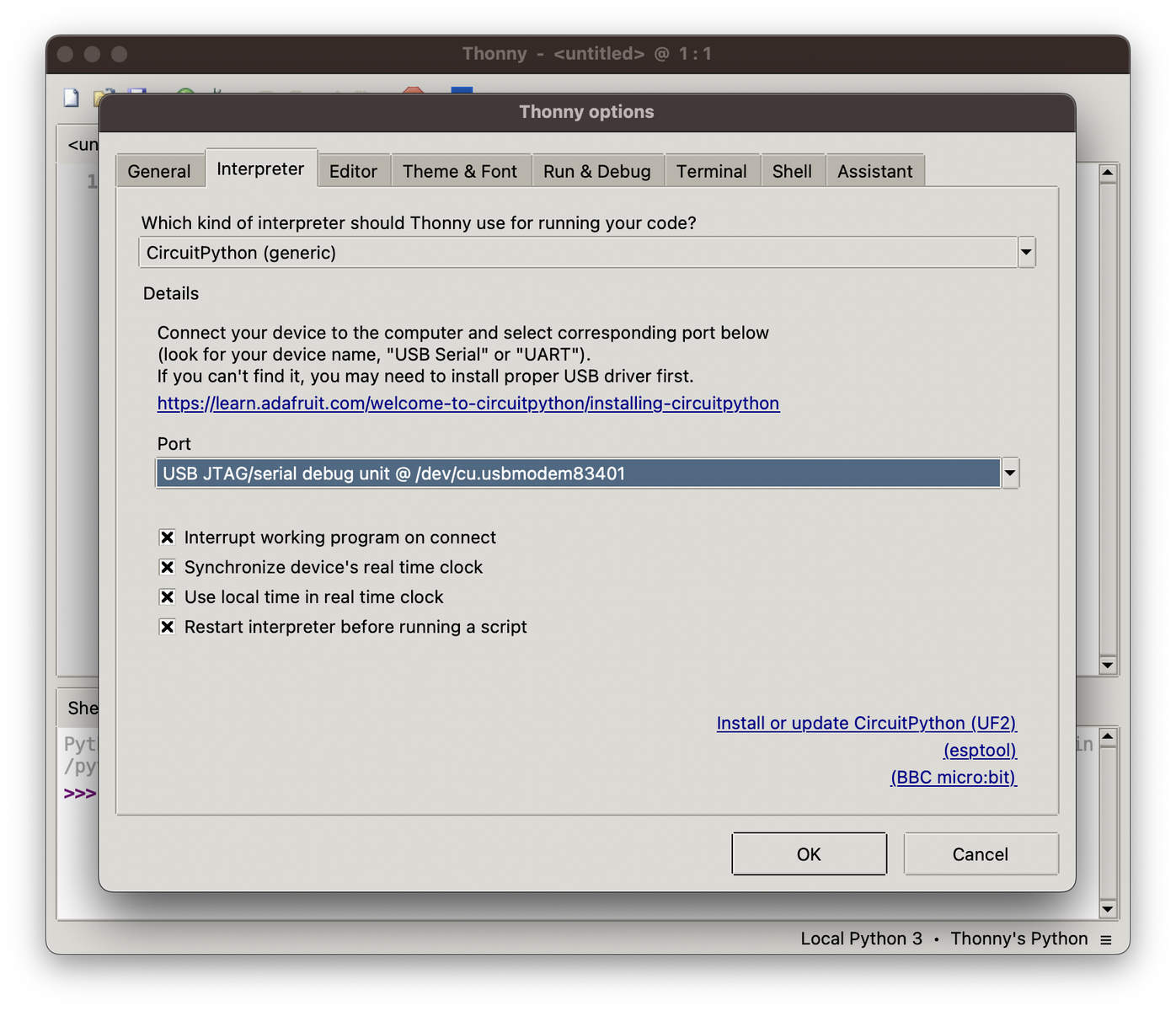The width and height of the screenshot is (1176, 1011).
Task: Open the Terminal tab
Action: tap(712, 171)
